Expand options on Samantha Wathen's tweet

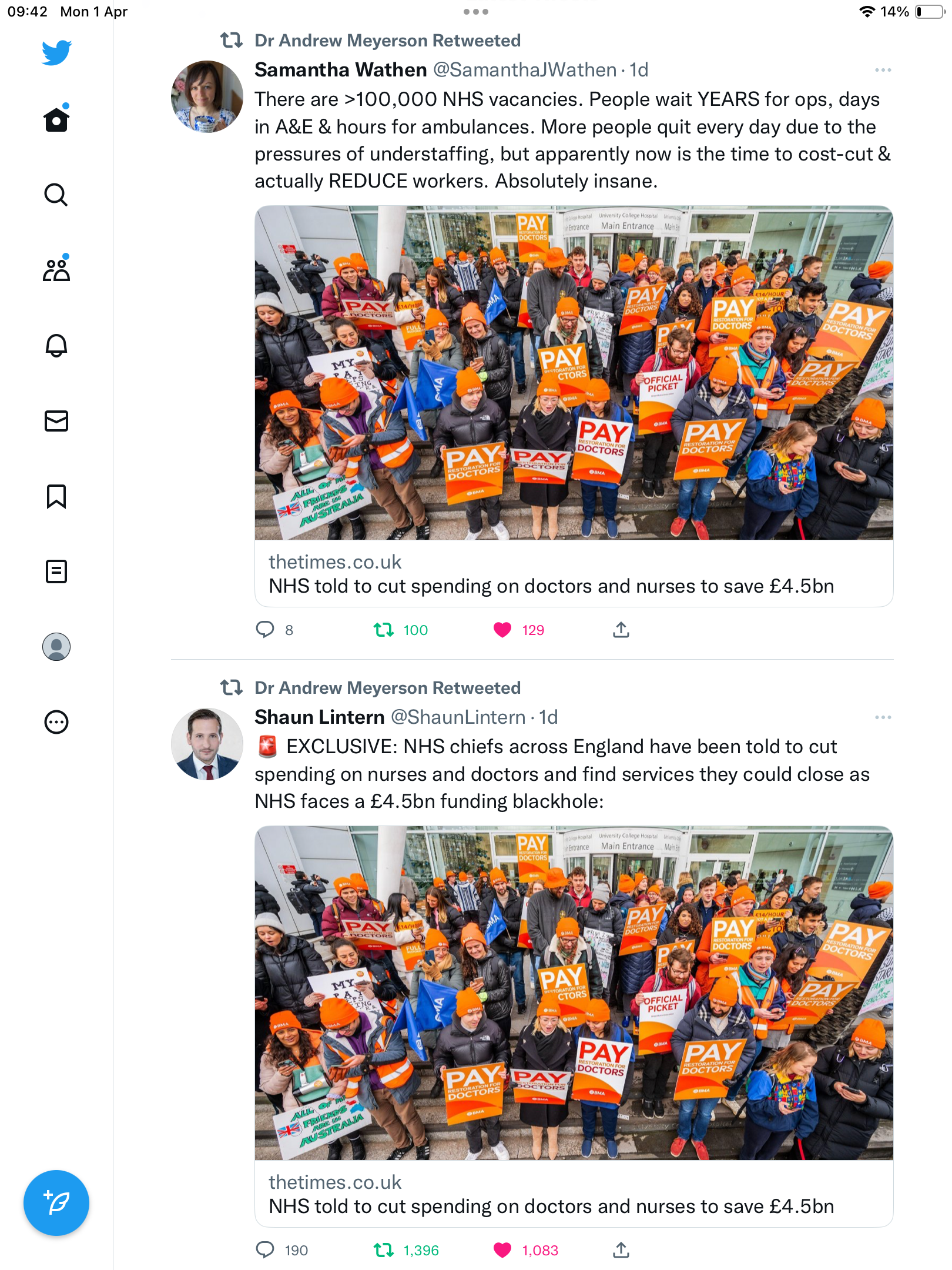(883, 70)
